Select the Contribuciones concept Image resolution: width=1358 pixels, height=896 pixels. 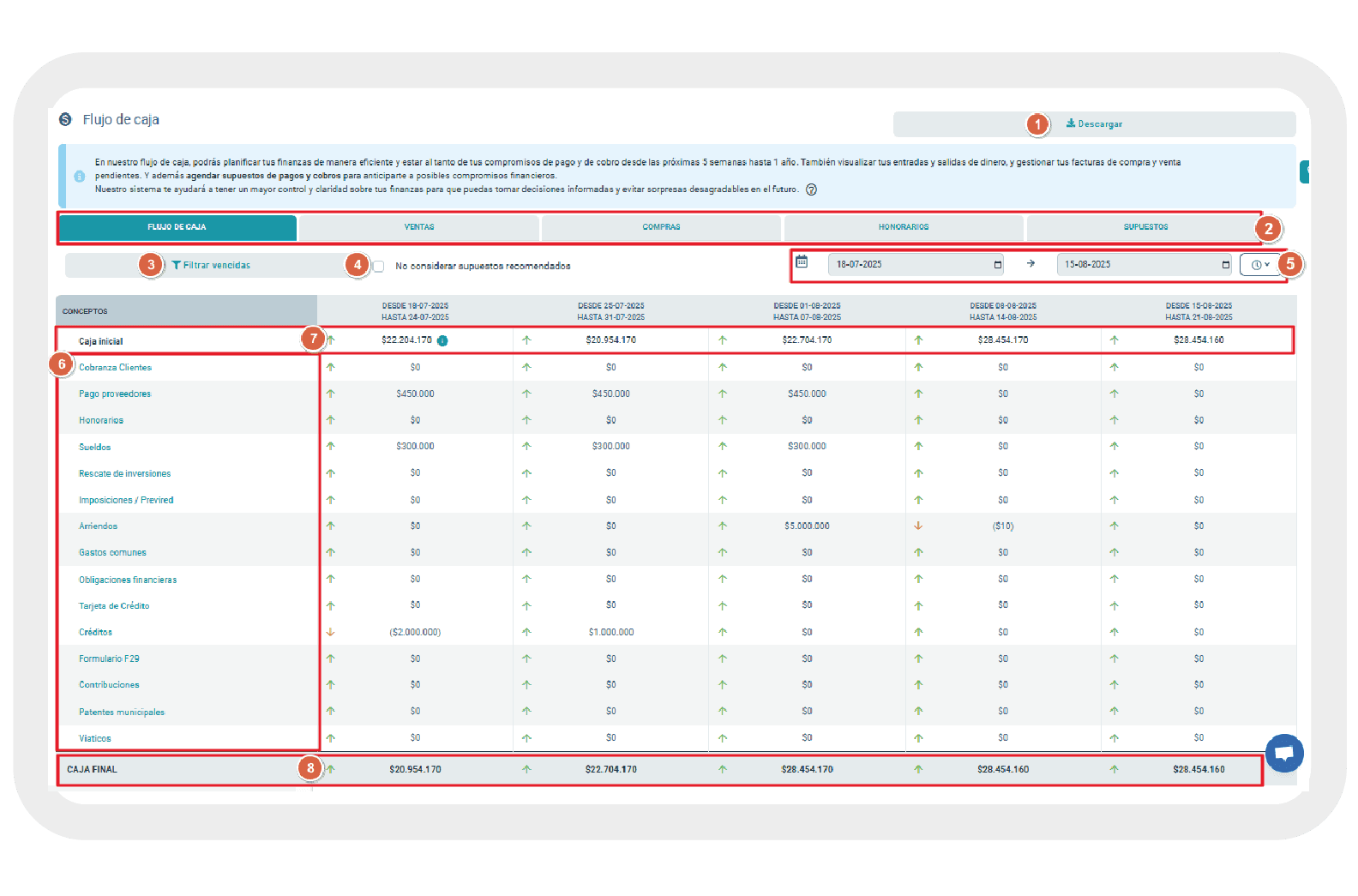click(x=109, y=684)
